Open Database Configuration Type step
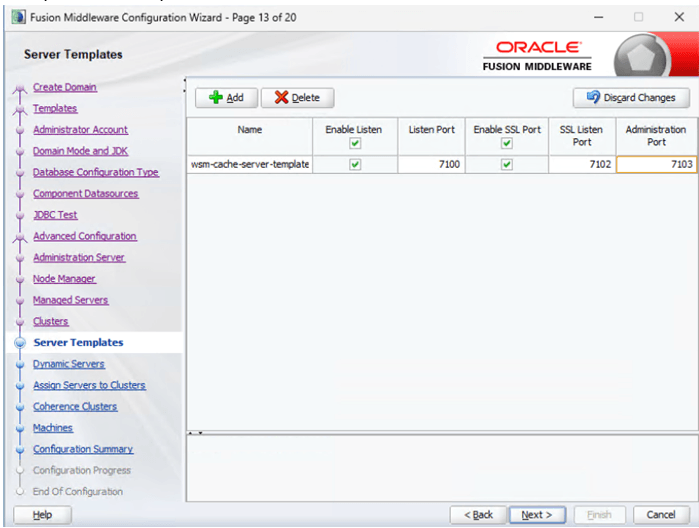699x528 pixels. pyautogui.click(x=96, y=172)
